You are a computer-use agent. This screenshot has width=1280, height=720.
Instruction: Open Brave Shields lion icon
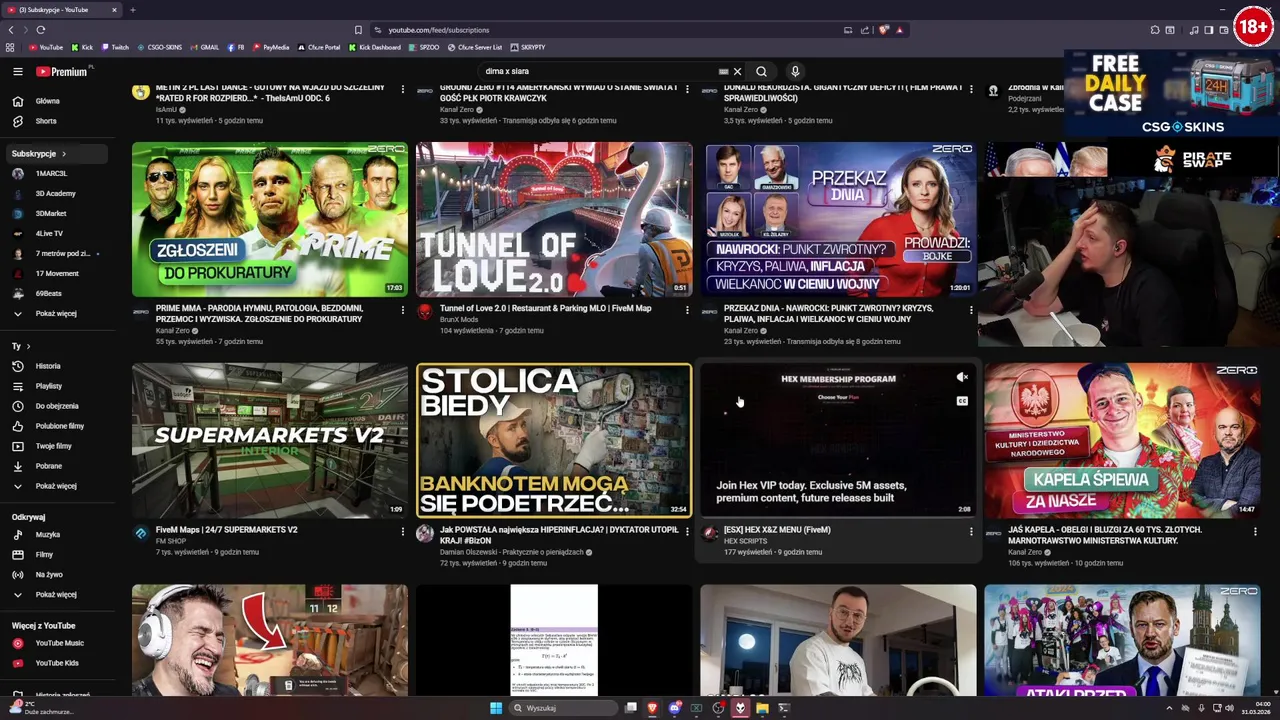883,30
